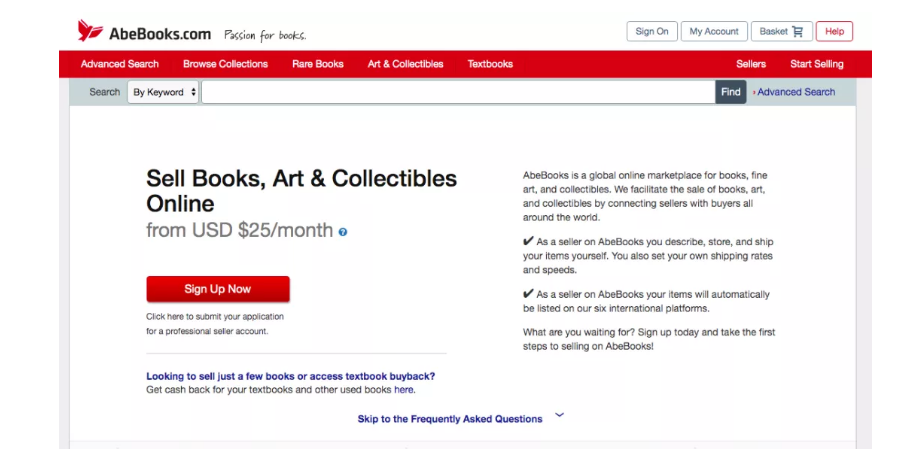
Task: Open the Art & Collectibles section
Action: [405, 64]
